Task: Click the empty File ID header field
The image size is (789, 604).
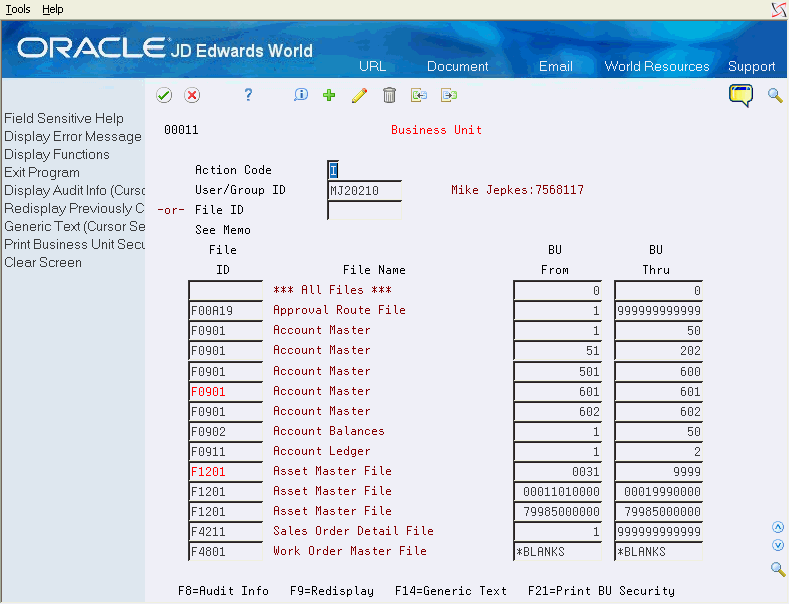Action: pos(364,210)
